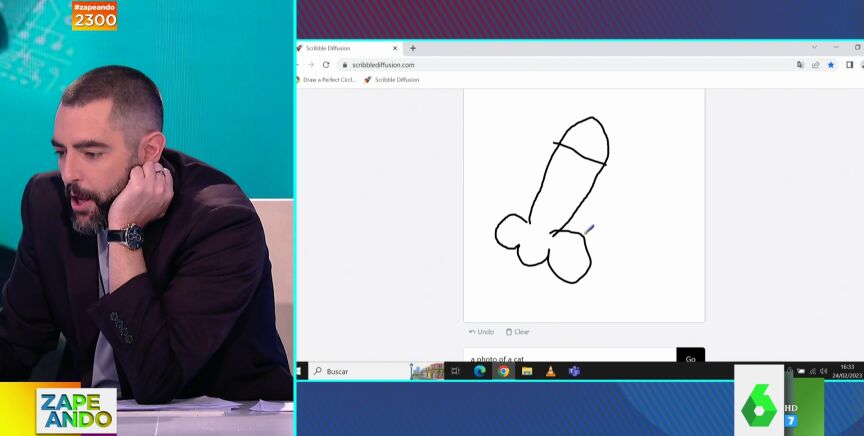Click the browser forward arrow

(x=310, y=65)
